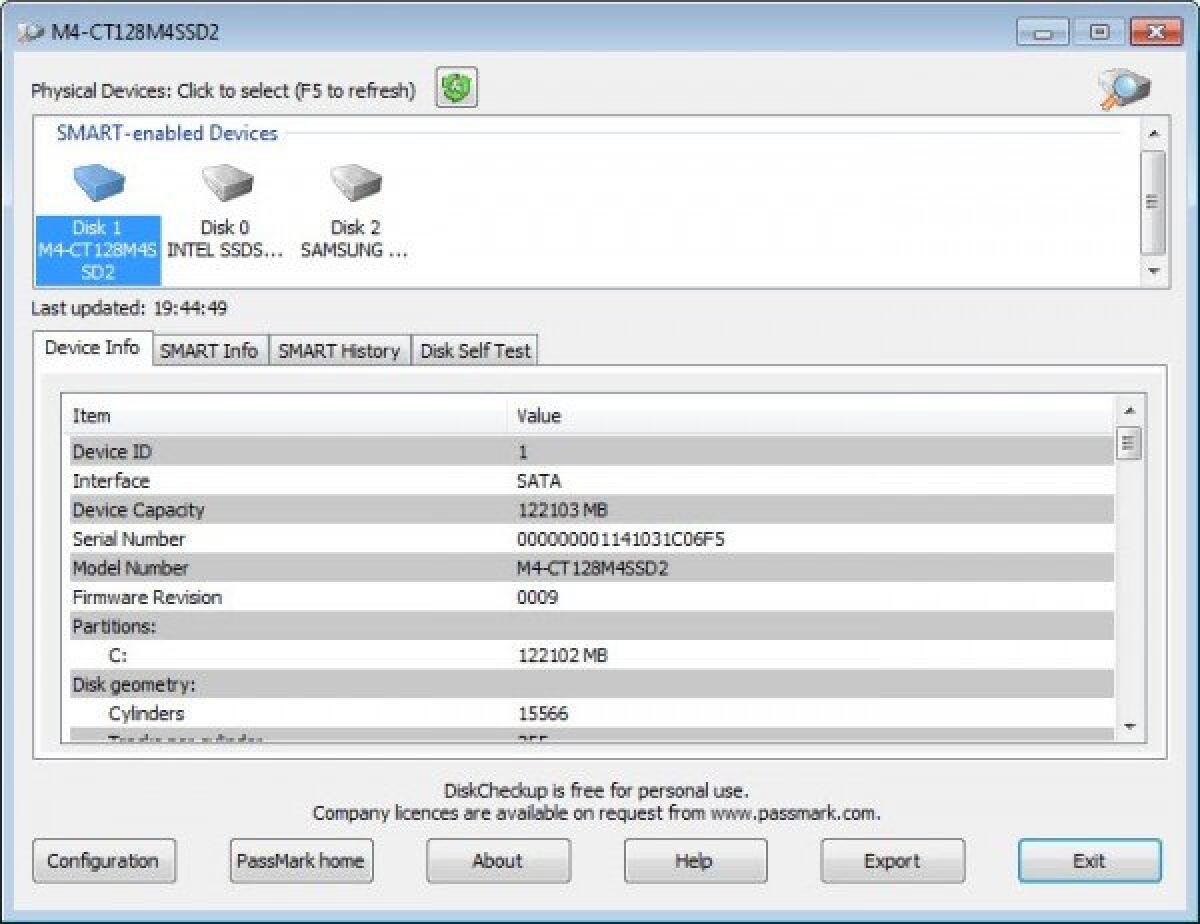Click the green refresh devices icon
Screen dimensions: 1200x924
[x=455, y=87]
